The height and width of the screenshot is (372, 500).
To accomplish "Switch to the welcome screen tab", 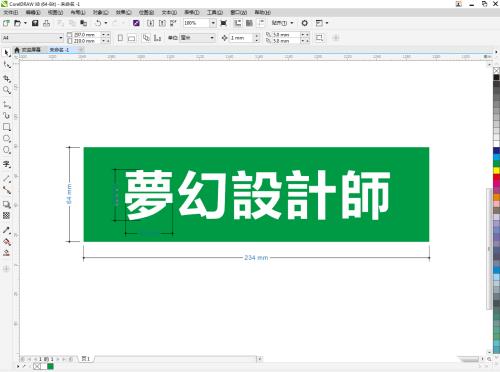I will click(x=28, y=50).
